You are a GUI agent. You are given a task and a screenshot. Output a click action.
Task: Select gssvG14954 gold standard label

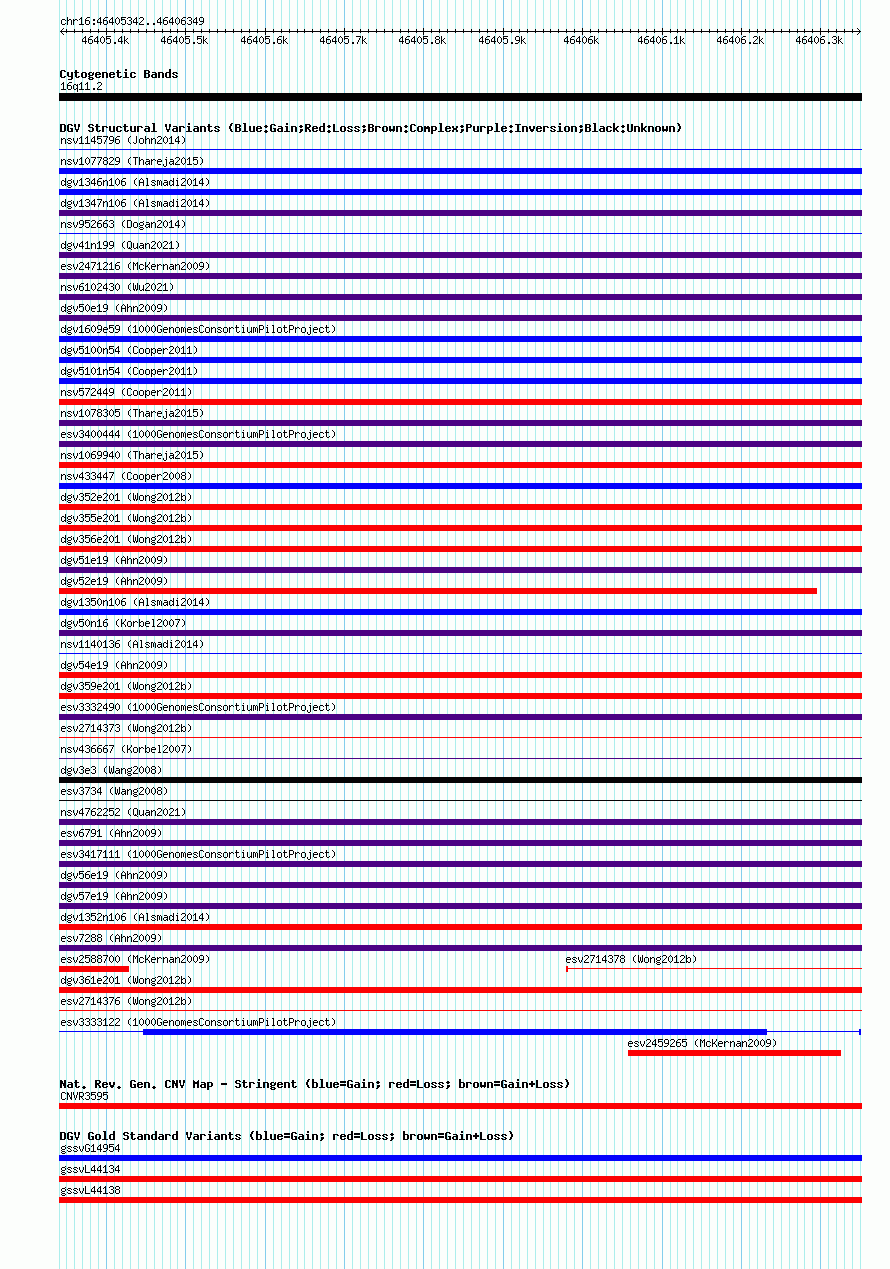pyautogui.click(x=90, y=1148)
